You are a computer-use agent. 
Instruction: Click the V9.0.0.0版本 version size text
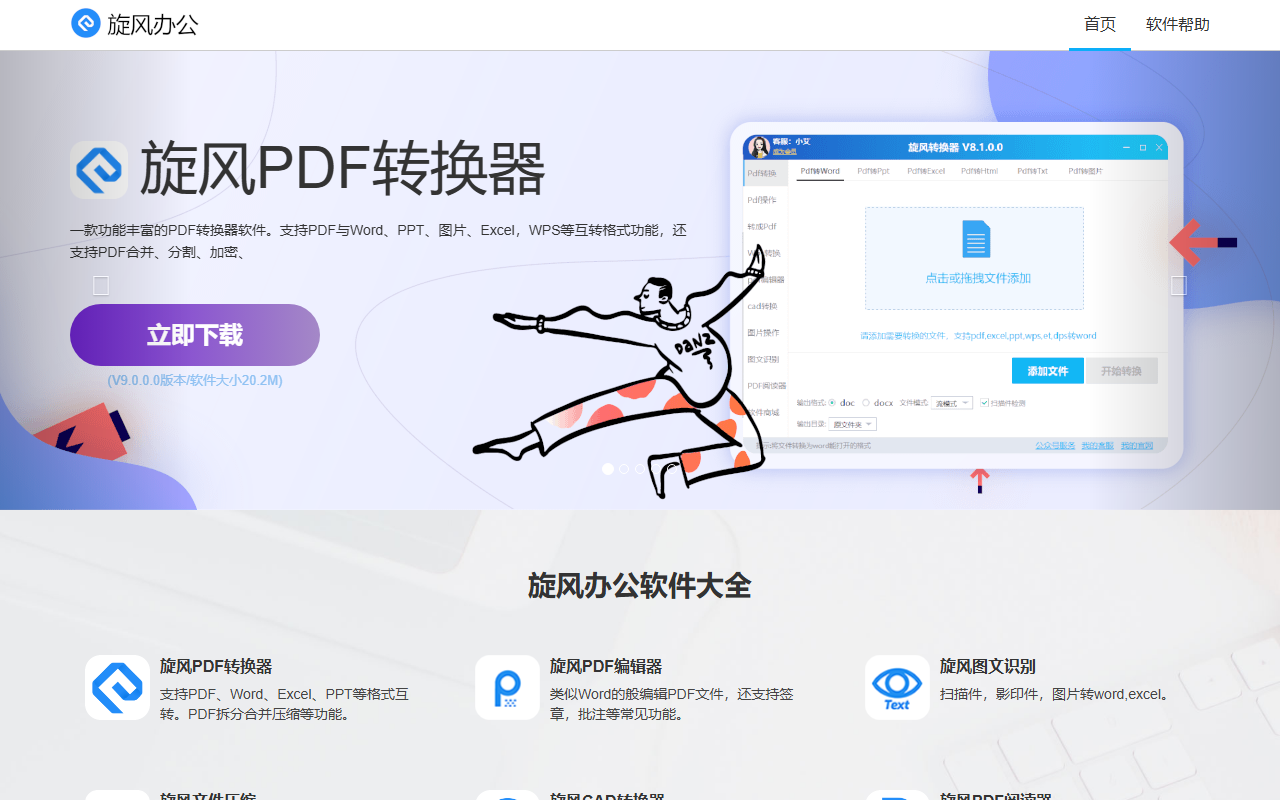coord(195,380)
